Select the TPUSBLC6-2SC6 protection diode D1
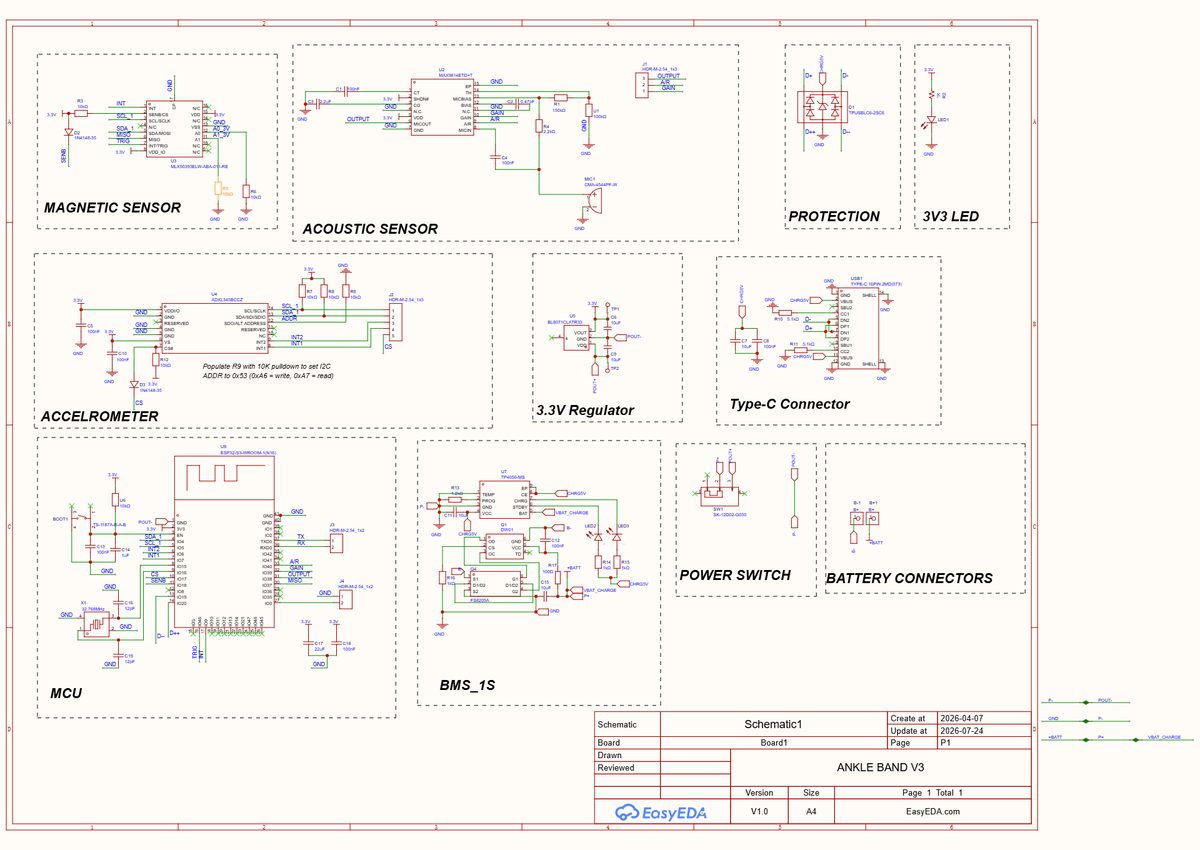 [820, 106]
